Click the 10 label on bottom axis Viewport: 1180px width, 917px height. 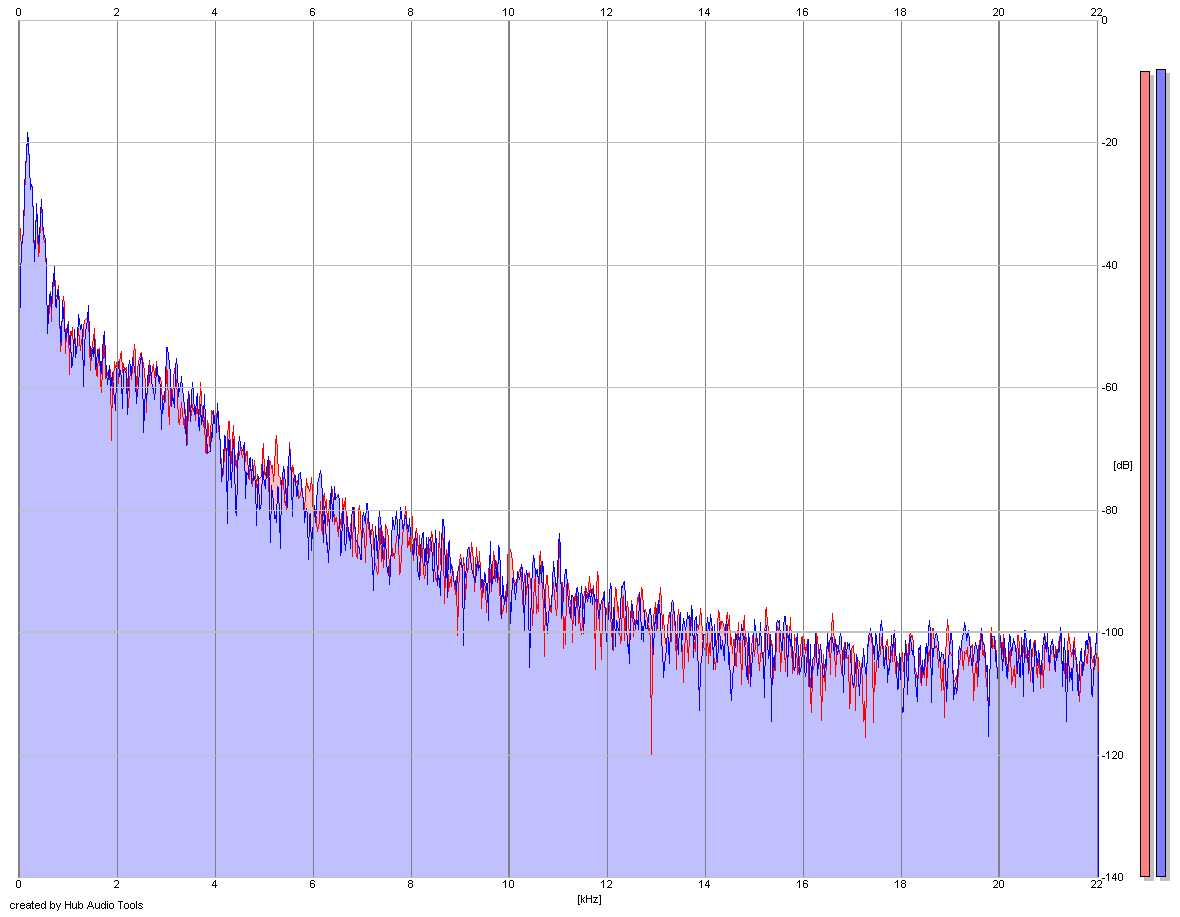(x=509, y=885)
